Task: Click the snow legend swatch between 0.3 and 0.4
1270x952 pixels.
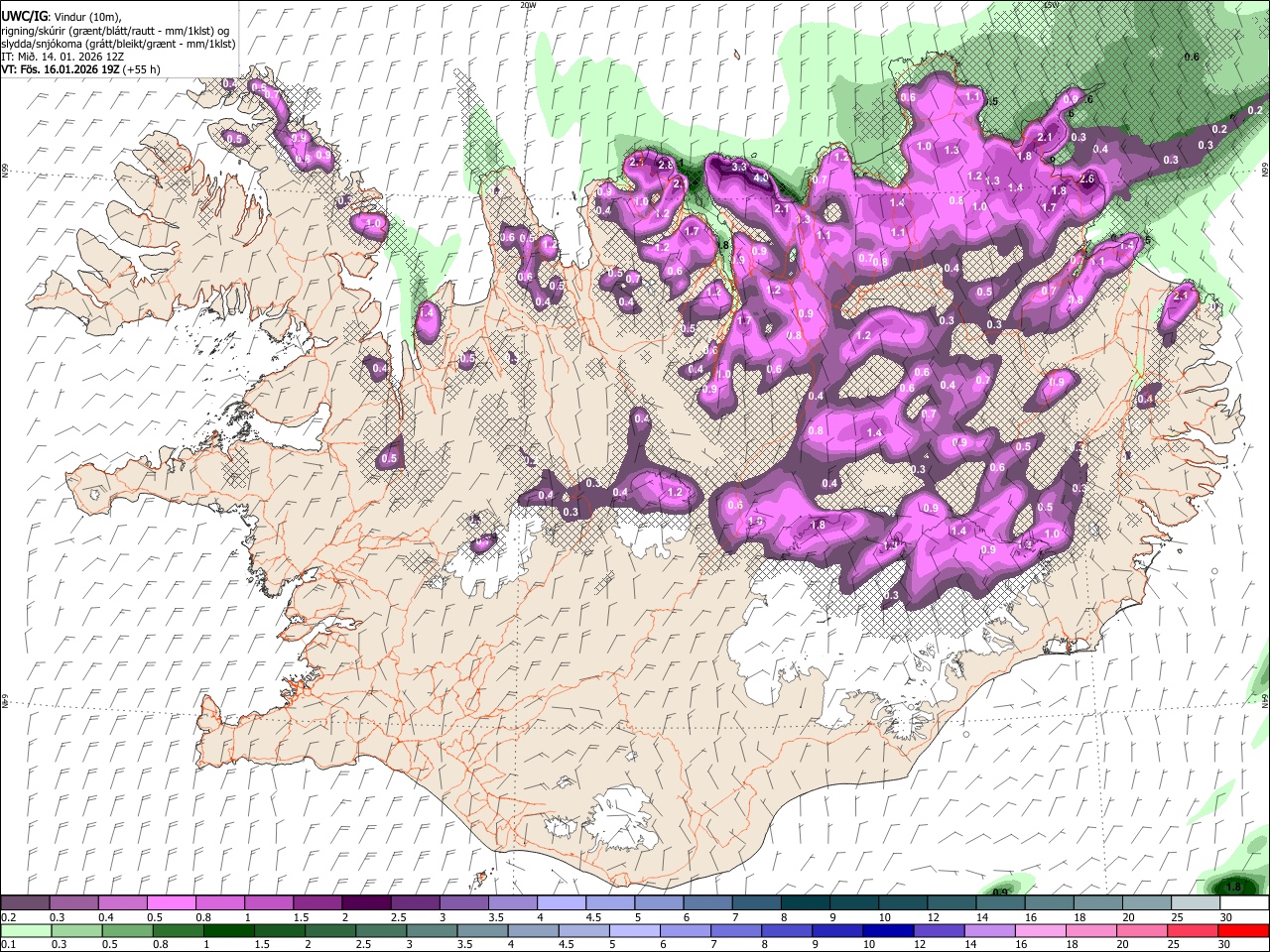Action: [73, 903]
